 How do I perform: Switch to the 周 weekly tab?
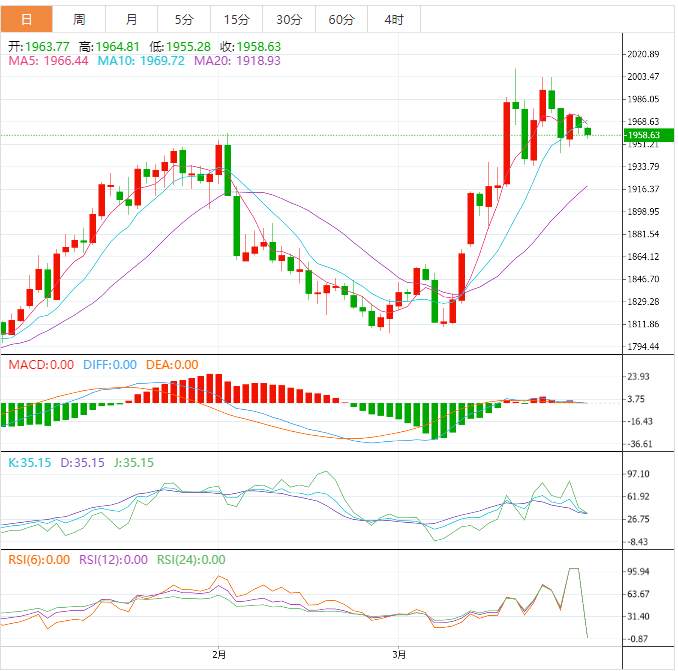(x=79, y=20)
